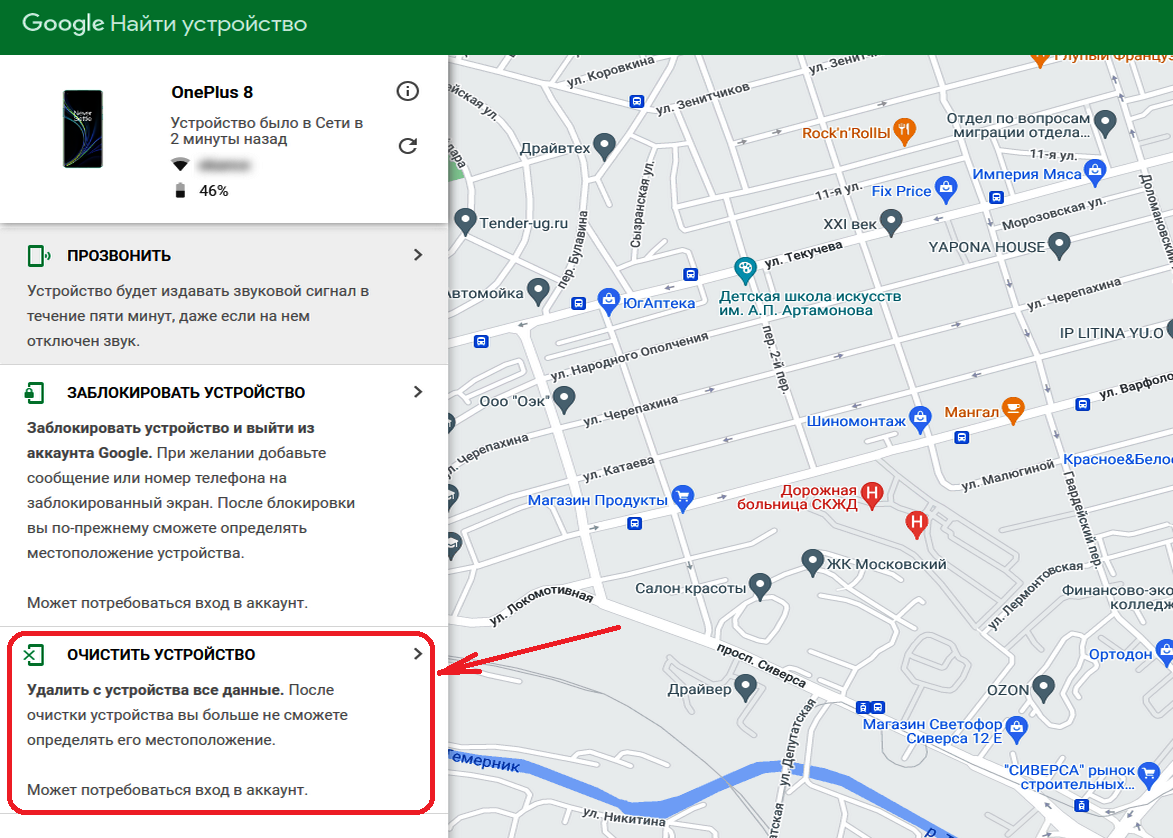Screen dimensions: 1173x838
Task: Click the ring device phone icon
Action: 38,256
